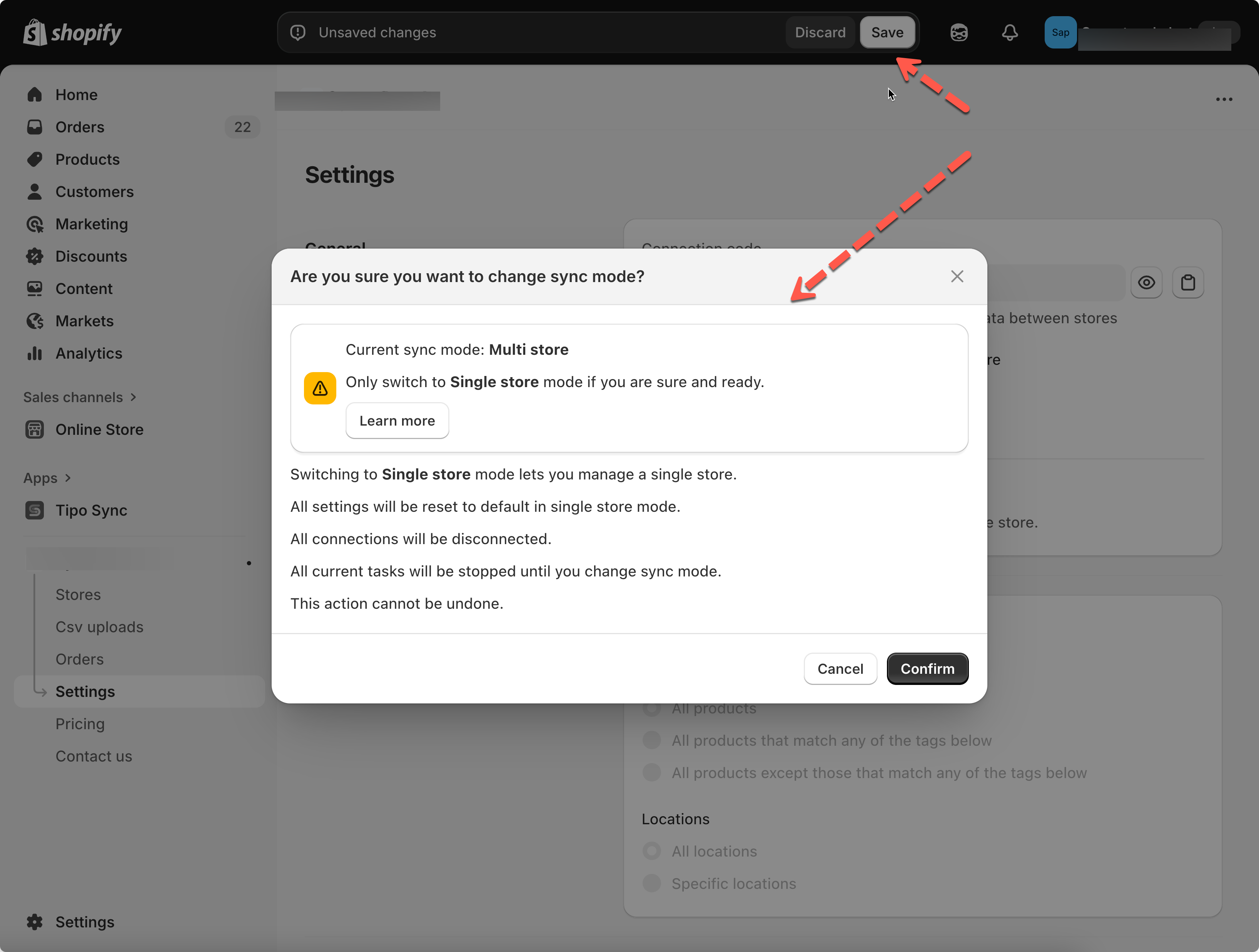Open the three-dot more actions menu
The height and width of the screenshot is (952, 1259).
tap(1224, 100)
